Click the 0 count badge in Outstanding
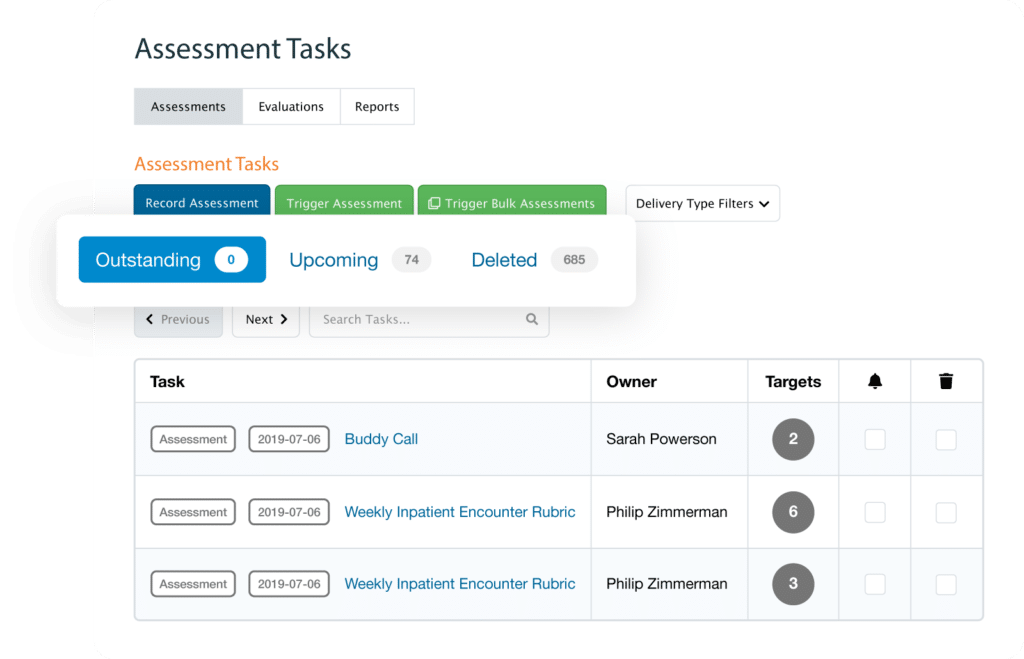 point(231,259)
